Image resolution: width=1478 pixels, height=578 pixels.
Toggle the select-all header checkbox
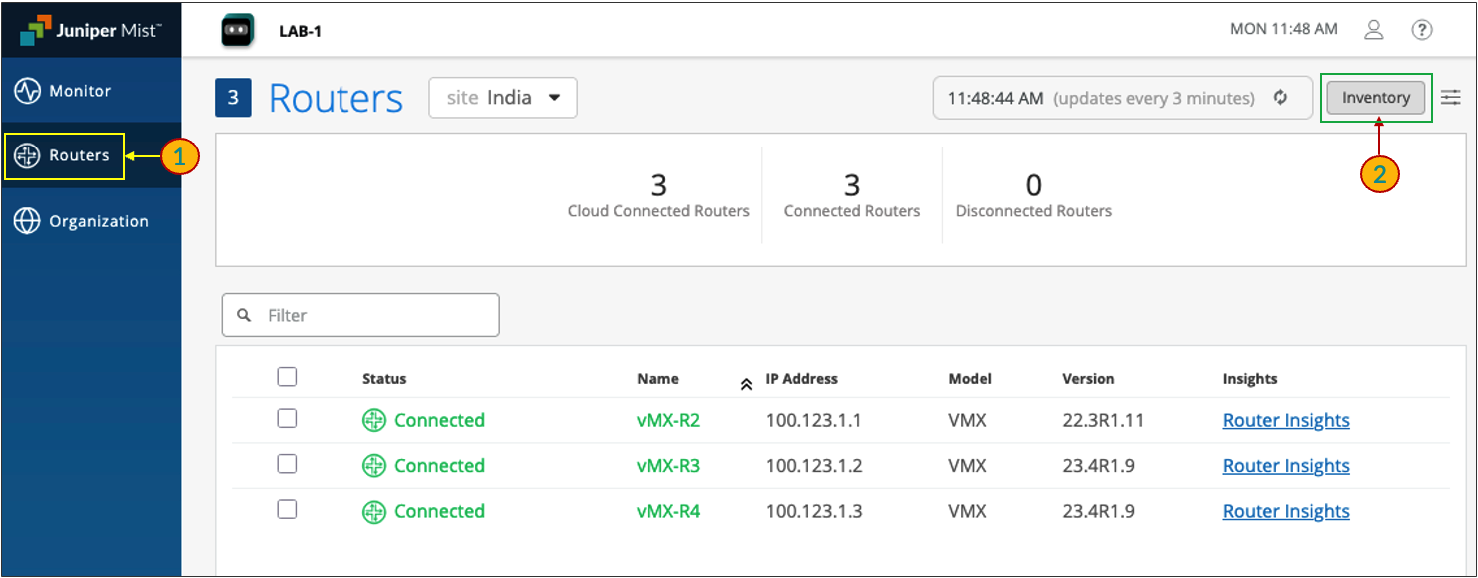tap(287, 377)
